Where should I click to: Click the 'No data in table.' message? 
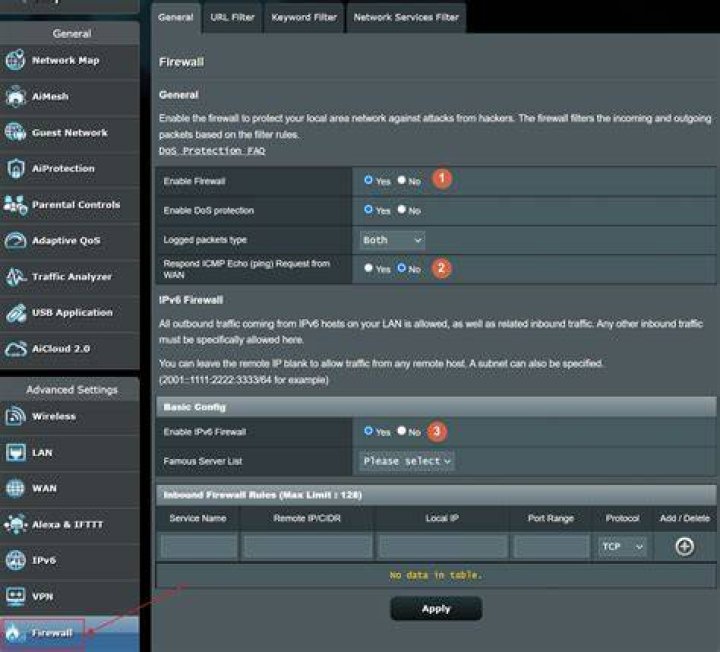(x=436, y=575)
